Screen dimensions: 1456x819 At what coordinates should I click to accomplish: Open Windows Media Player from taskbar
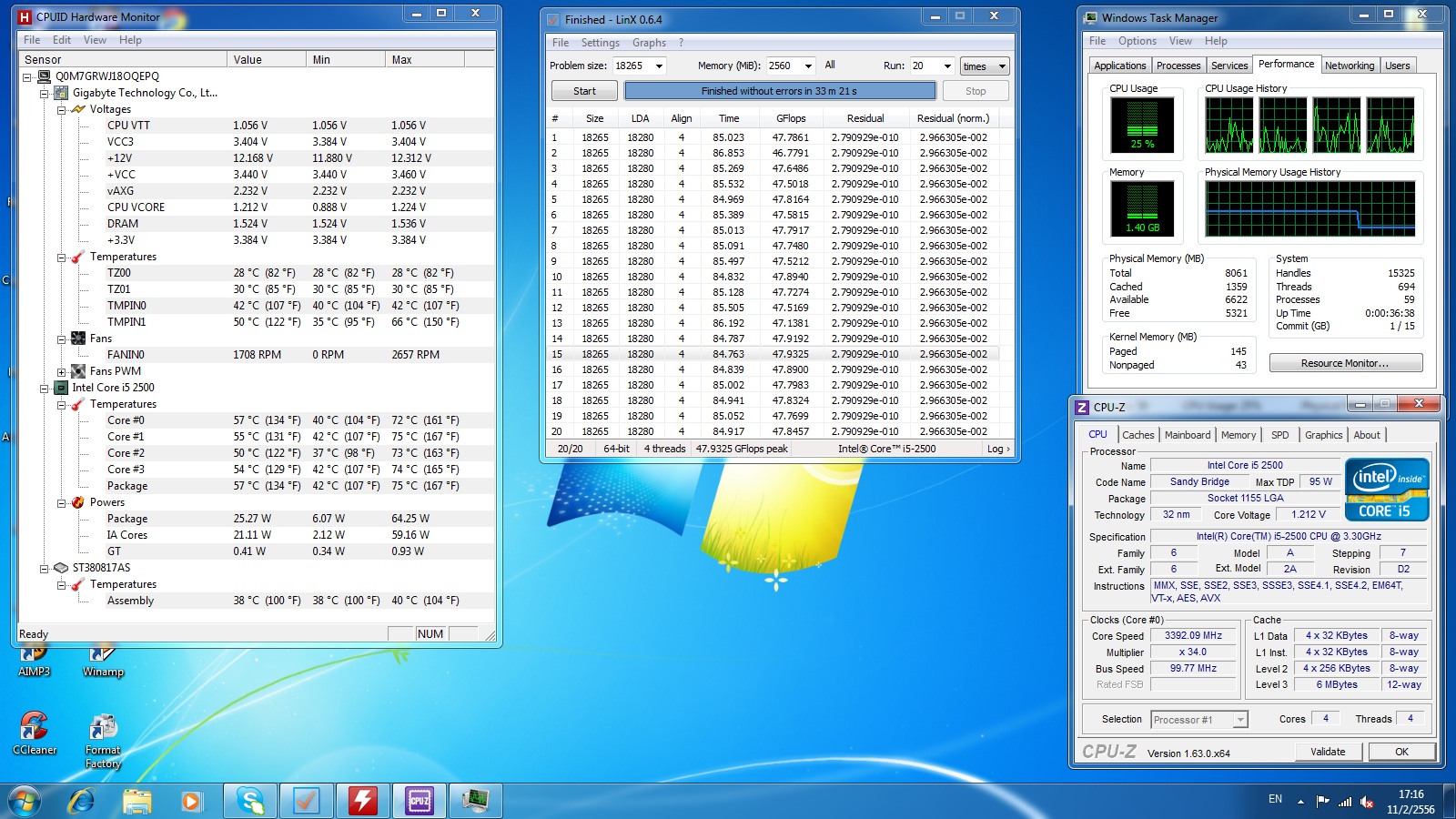tap(191, 801)
